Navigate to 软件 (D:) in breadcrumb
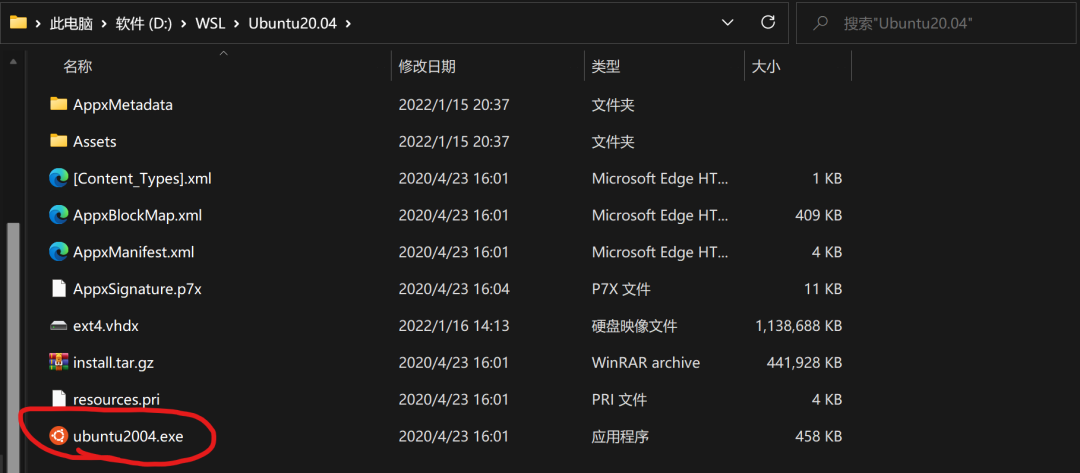Viewport: 1080px width, 473px height. pos(143,23)
